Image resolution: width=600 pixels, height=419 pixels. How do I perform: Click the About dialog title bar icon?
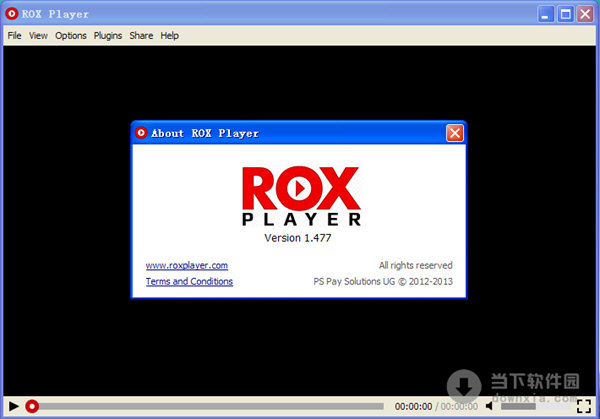click(141, 133)
